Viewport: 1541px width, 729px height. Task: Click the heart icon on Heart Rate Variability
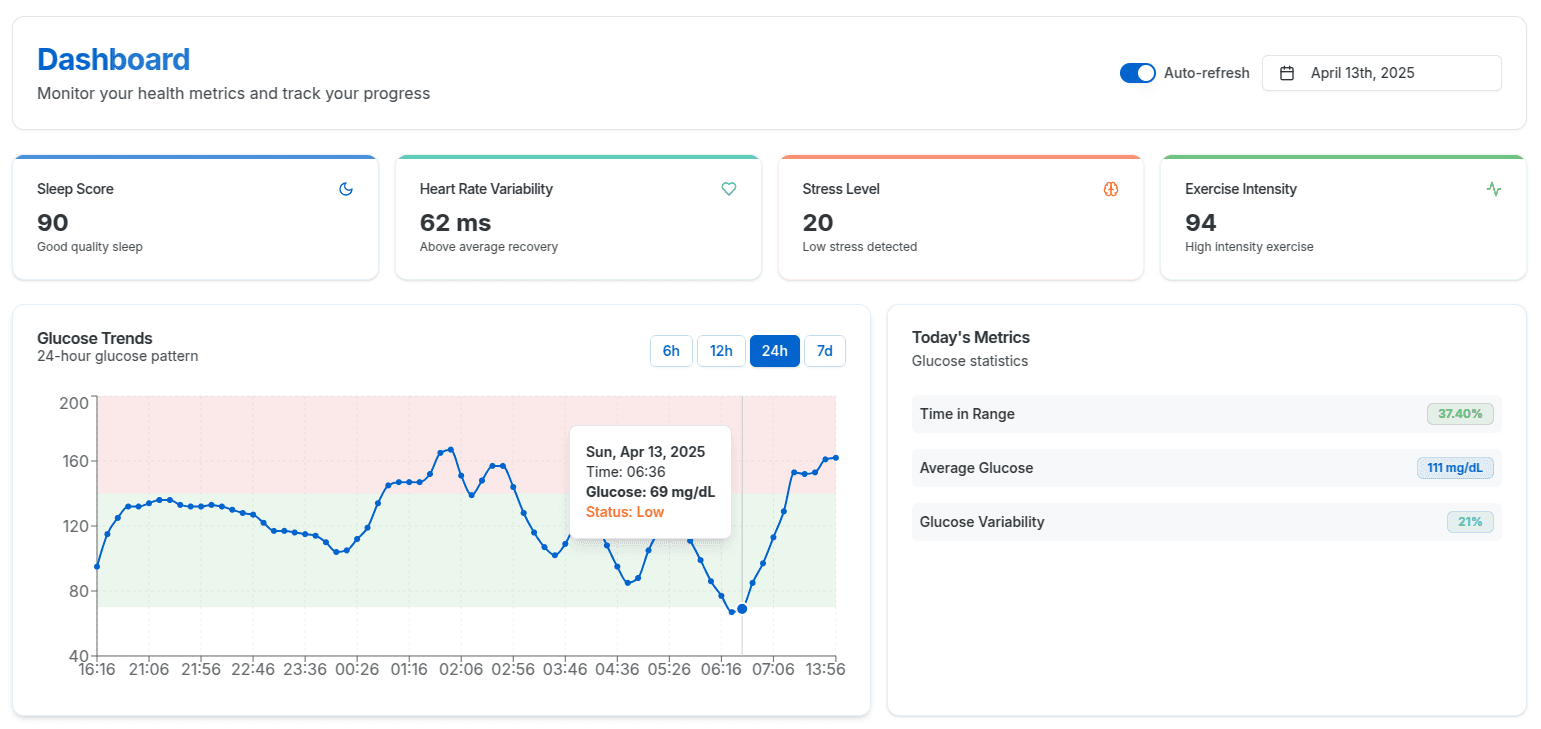729,189
